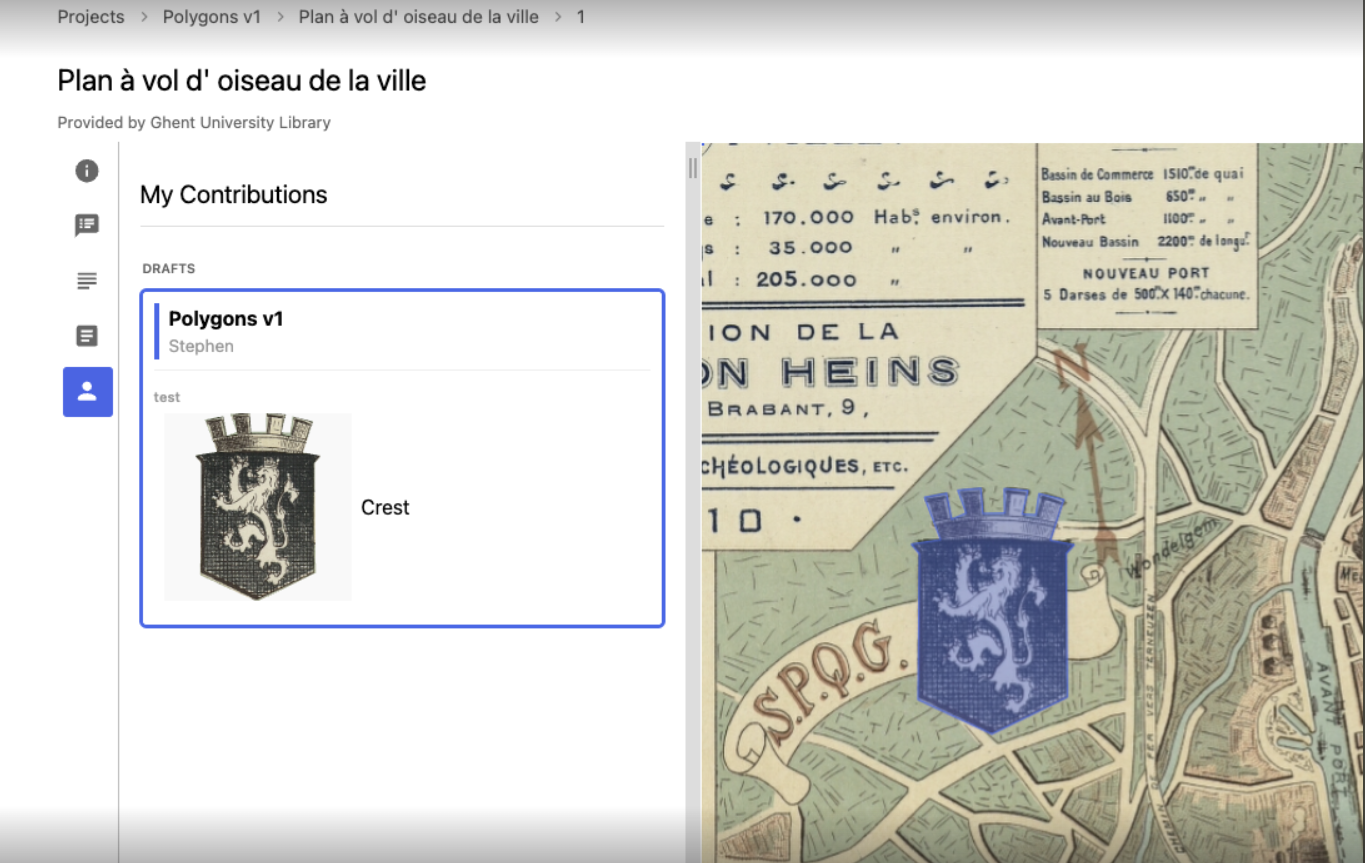Screen dimensions: 1365x863
Task: Click the 'DRAFTS' section heading
Action: [x=169, y=269]
